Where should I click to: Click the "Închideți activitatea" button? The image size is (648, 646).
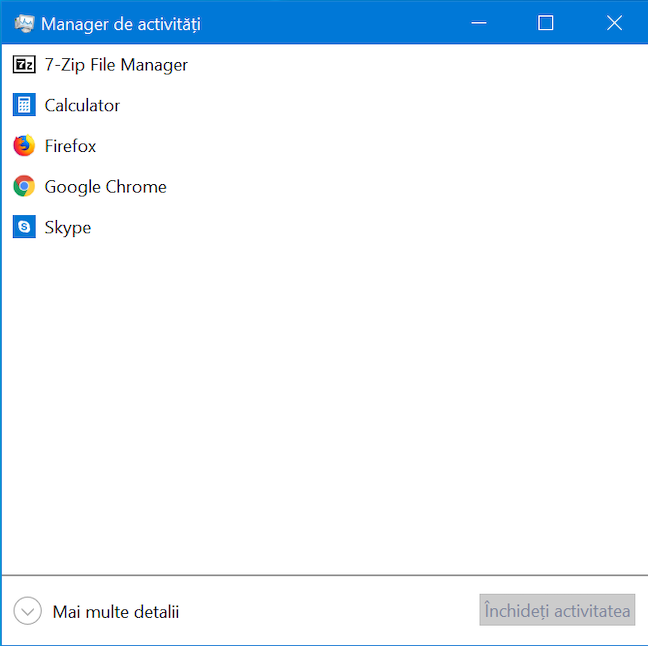pos(557,610)
